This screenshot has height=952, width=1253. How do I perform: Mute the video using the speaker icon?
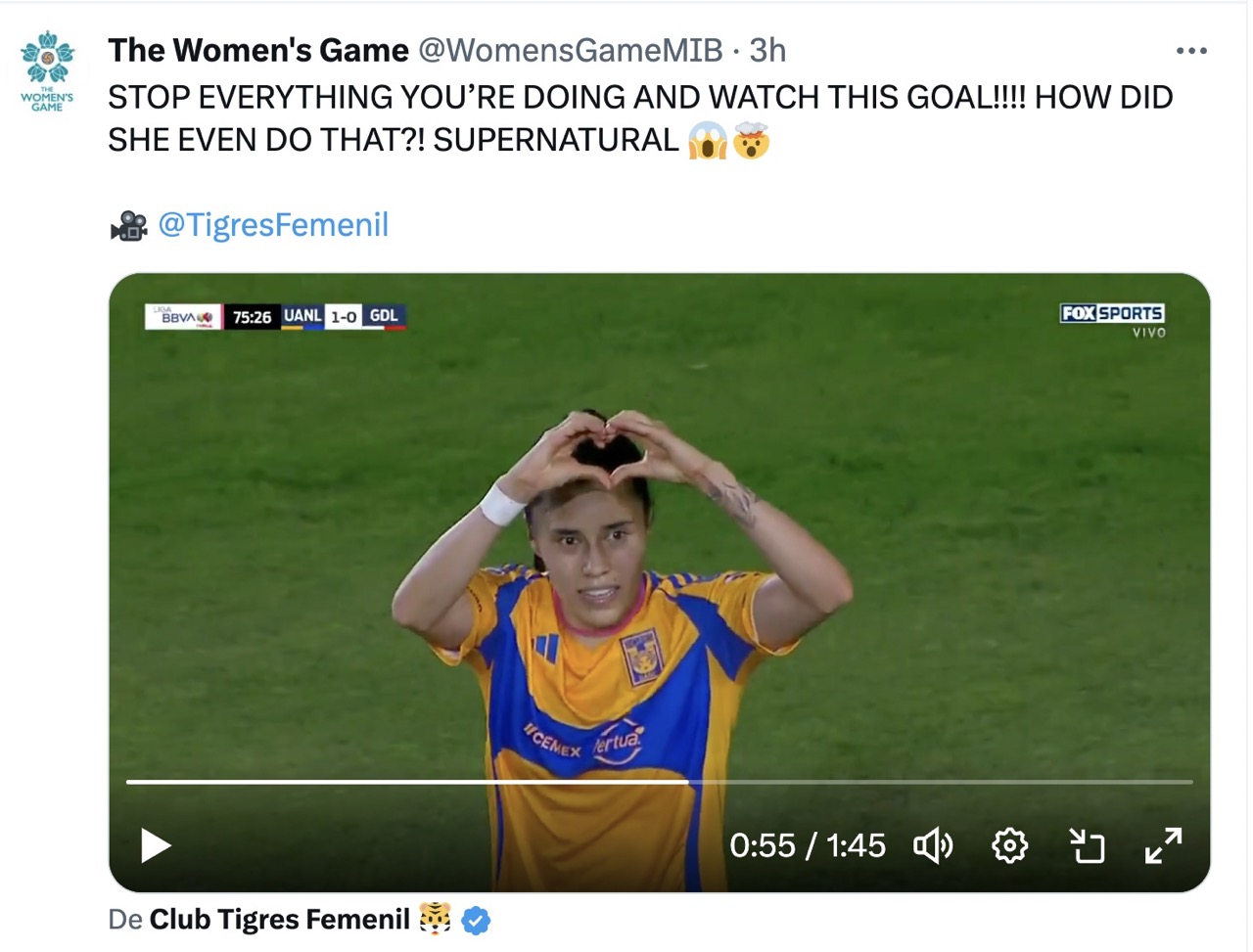coord(933,845)
